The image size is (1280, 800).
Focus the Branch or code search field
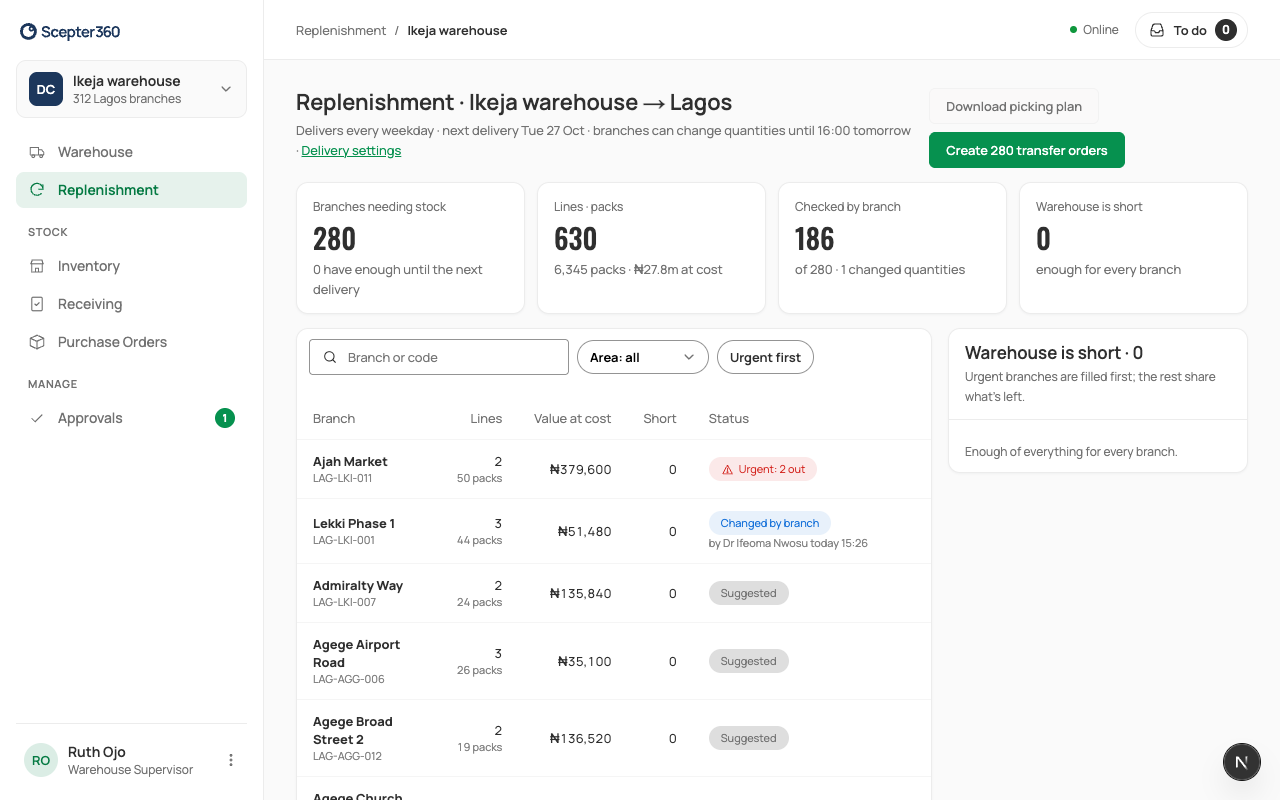(439, 357)
